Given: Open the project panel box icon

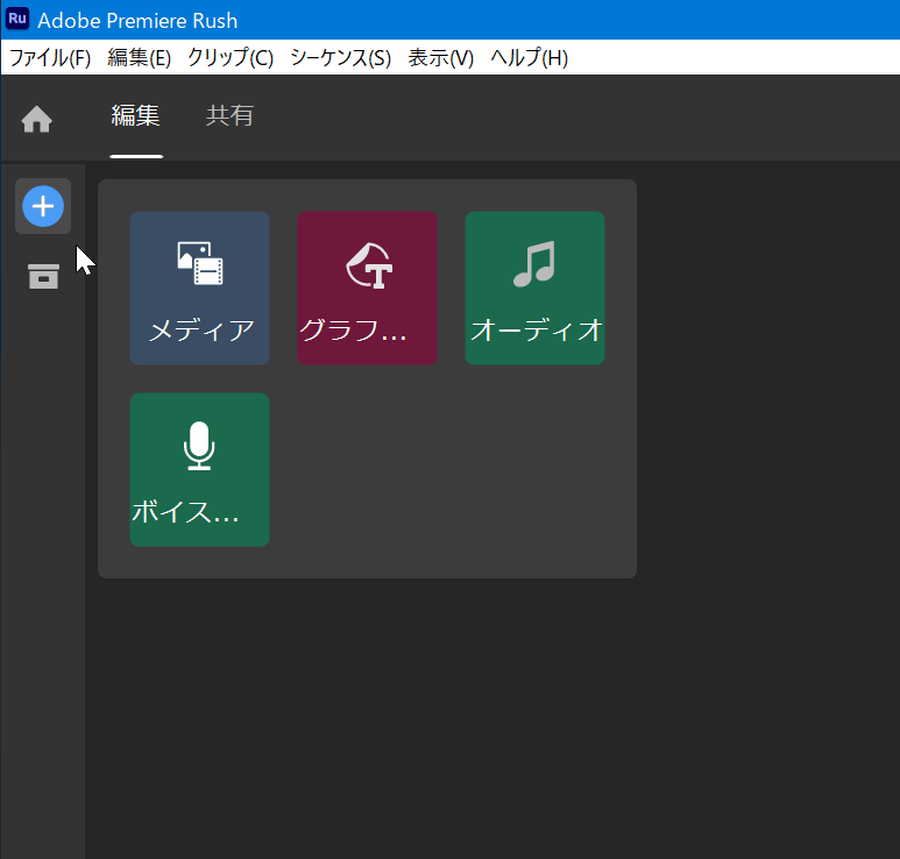Looking at the screenshot, I should (x=43, y=276).
